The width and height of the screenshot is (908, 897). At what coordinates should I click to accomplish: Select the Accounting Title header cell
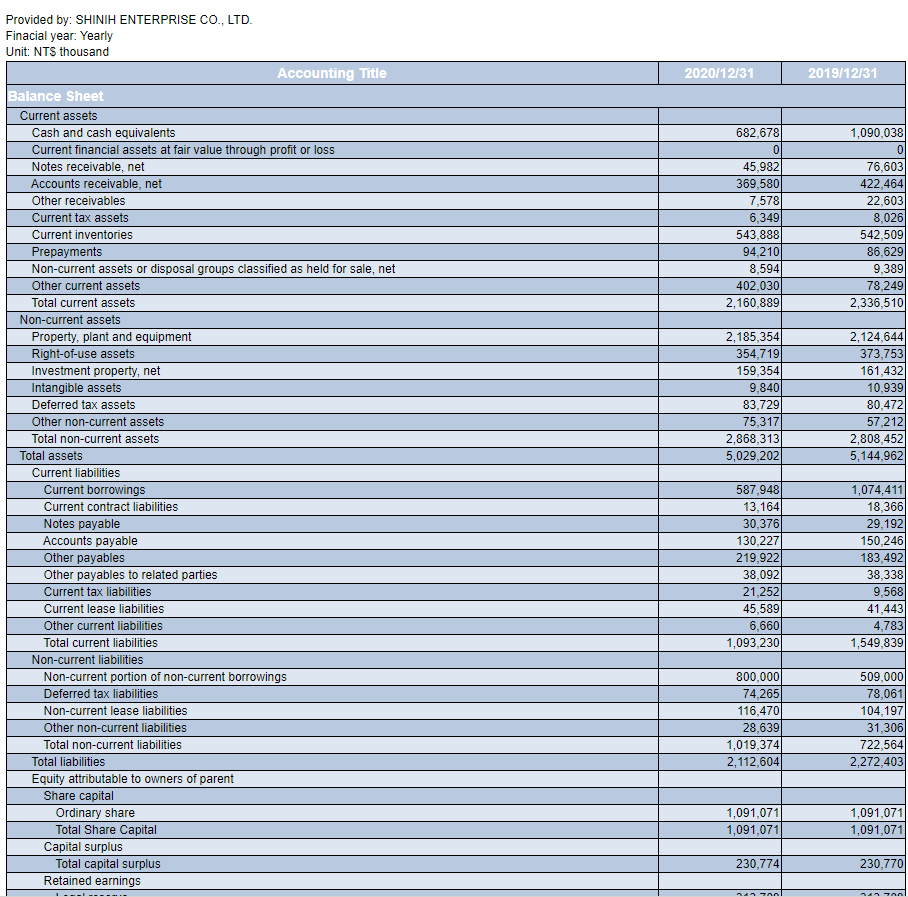tap(331, 73)
